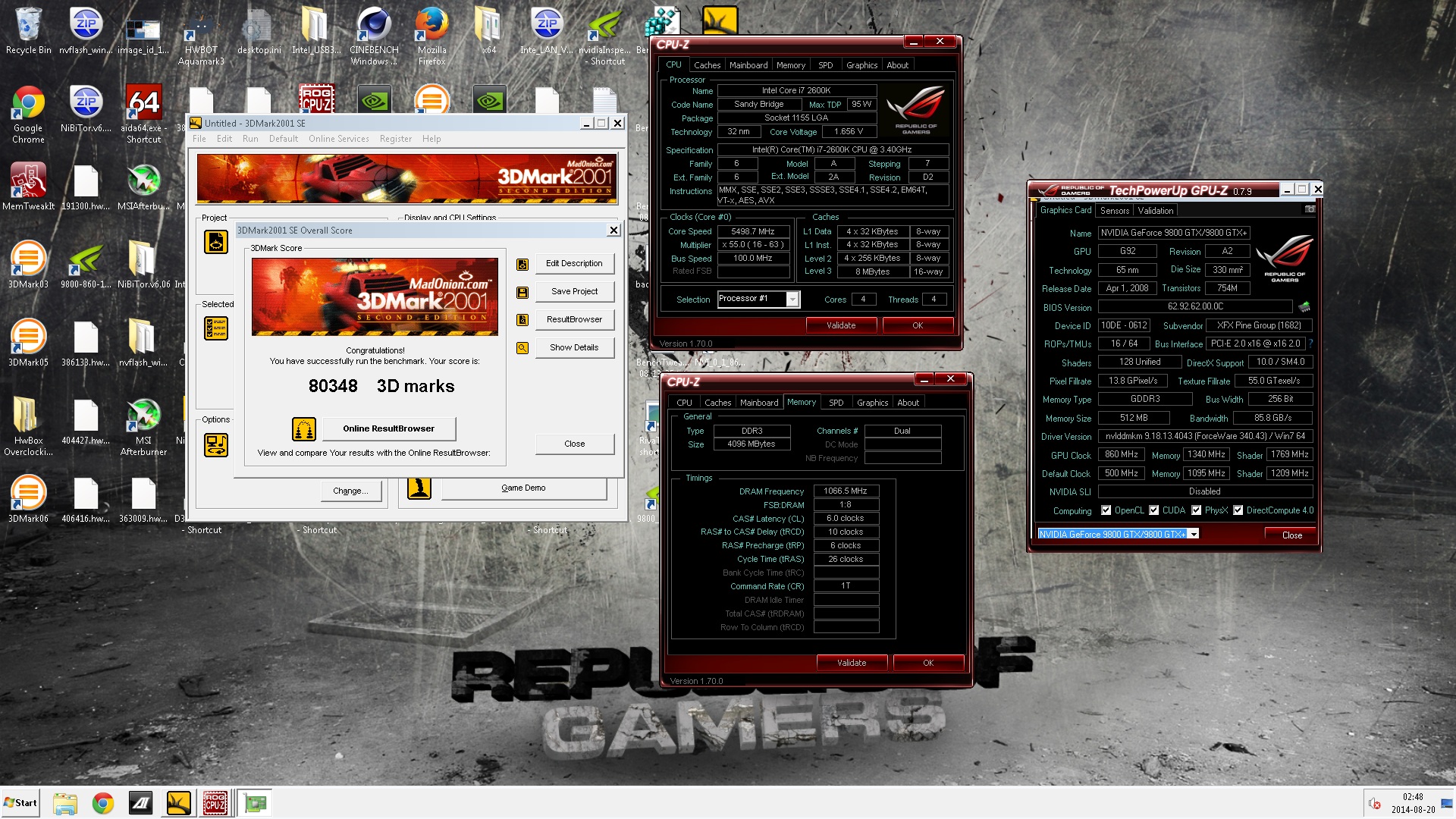Click the Online ResultBrowser yellow icon
Screen dimensions: 1456x819
(304, 429)
